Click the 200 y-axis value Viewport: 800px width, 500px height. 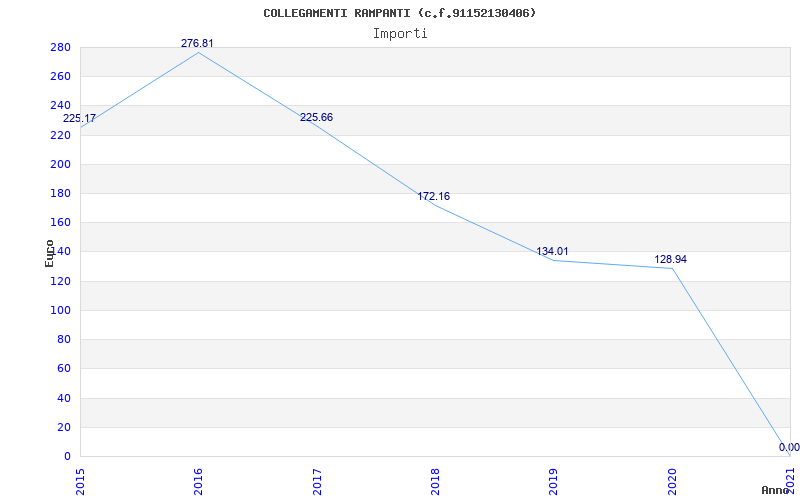pos(60,164)
